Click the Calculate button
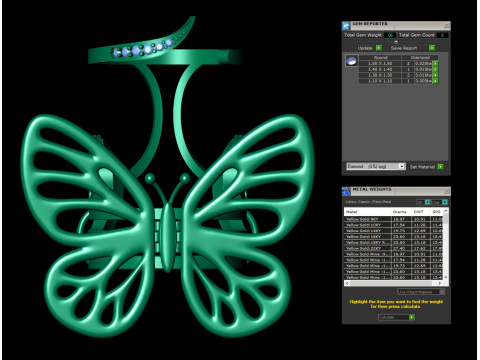The height and width of the screenshot is (360, 480). [x=396, y=317]
